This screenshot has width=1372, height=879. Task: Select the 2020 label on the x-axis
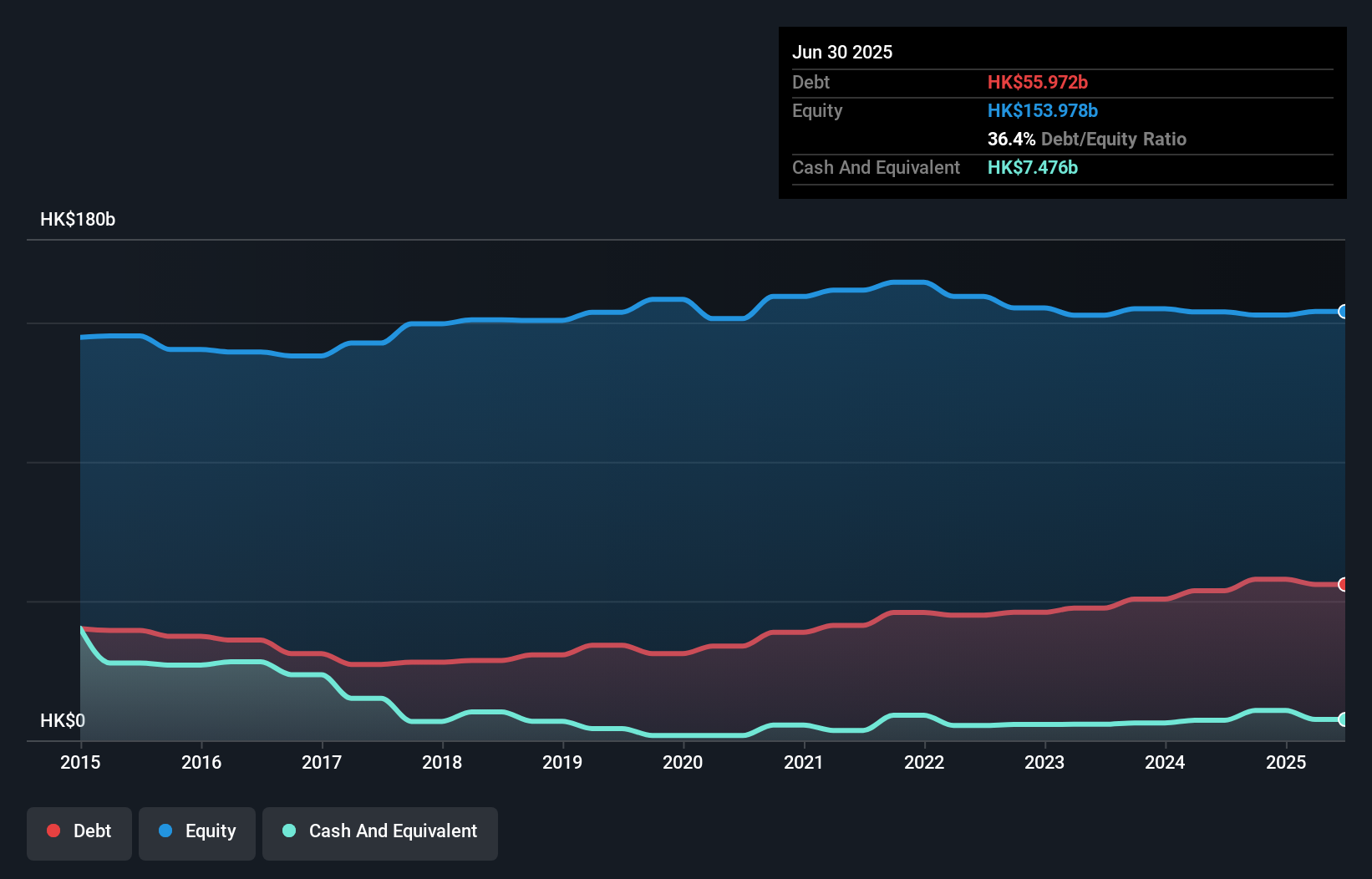pyautogui.click(x=682, y=762)
